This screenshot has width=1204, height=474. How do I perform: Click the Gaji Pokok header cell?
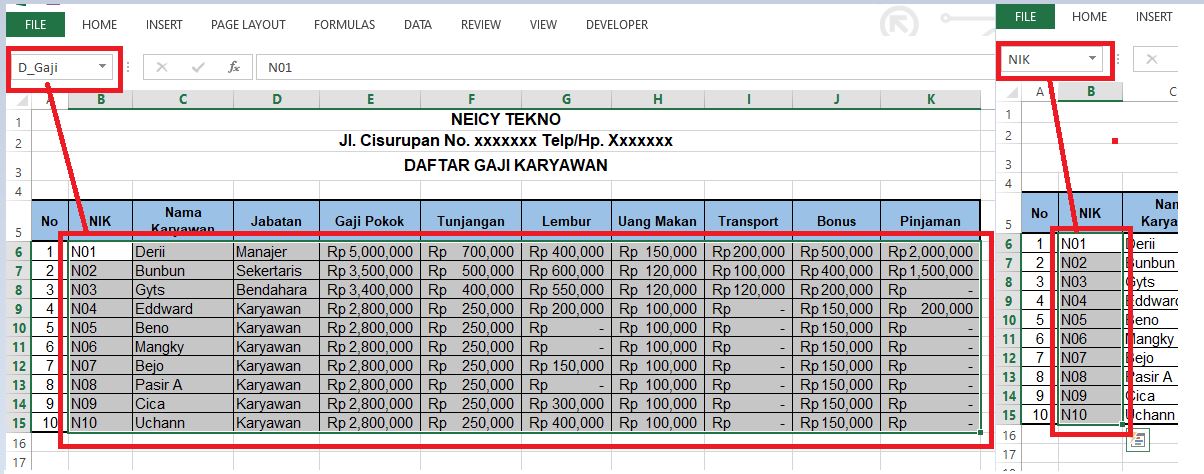(x=371, y=221)
